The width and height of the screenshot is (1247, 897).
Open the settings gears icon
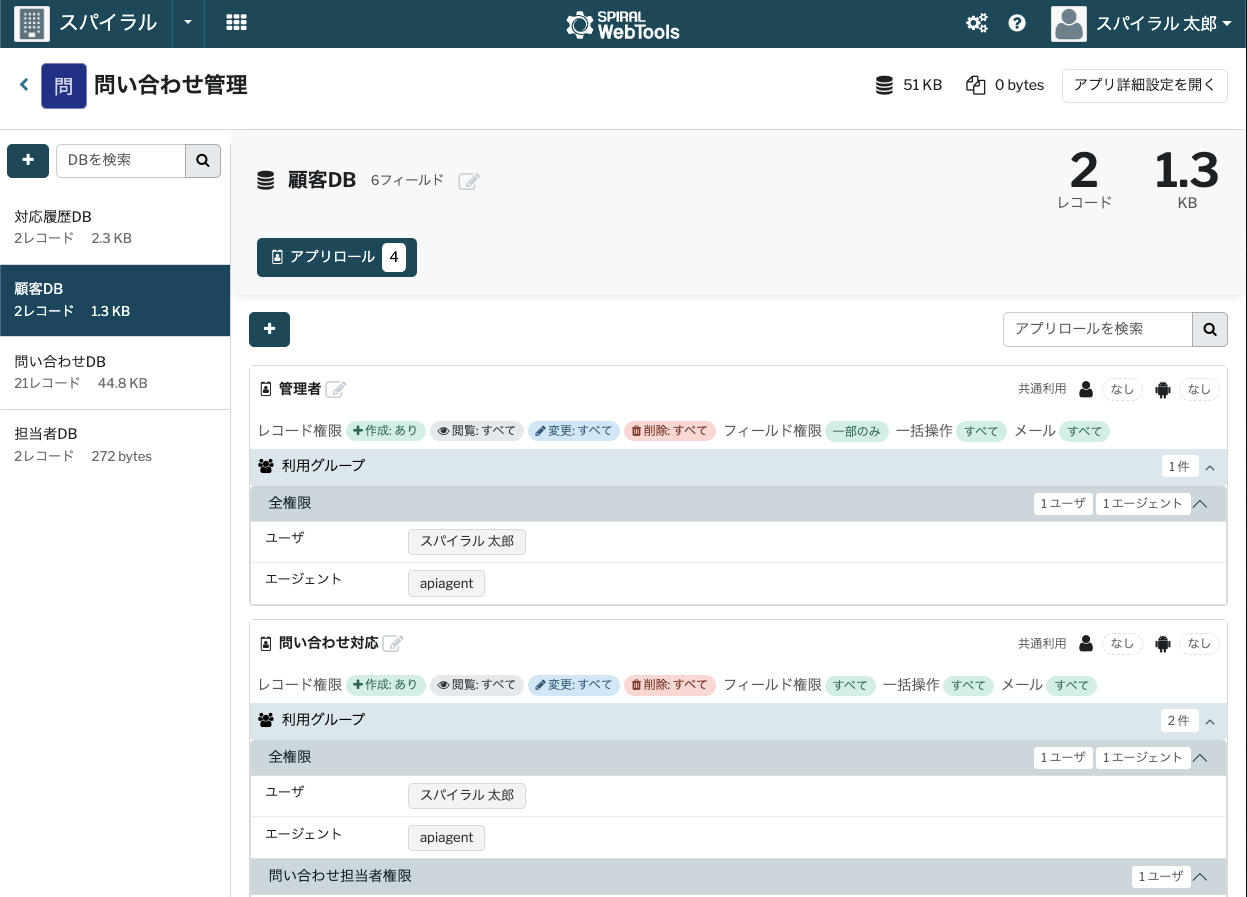(977, 23)
